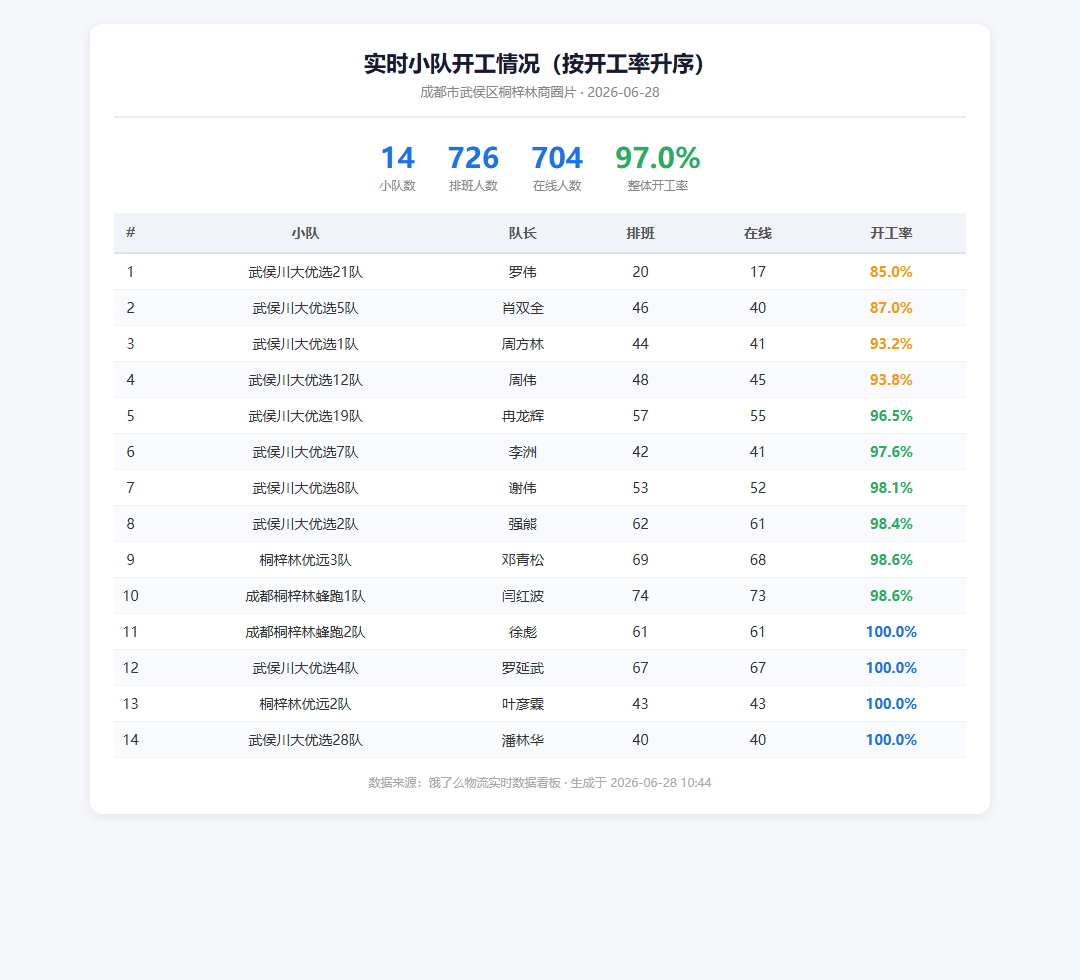1080x980 pixels.
Task: Select team 武侯川大优选1队
Action: pyautogui.click(x=305, y=344)
